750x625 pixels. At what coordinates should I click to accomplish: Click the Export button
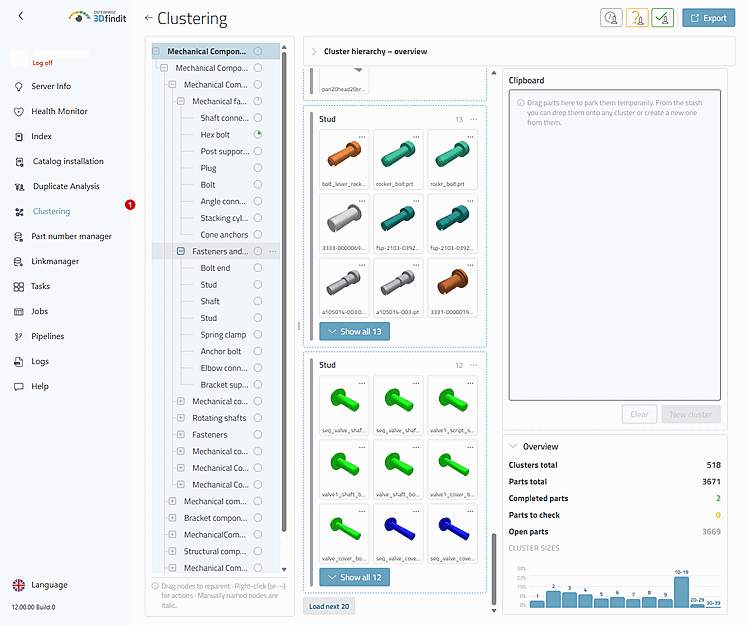click(x=708, y=18)
